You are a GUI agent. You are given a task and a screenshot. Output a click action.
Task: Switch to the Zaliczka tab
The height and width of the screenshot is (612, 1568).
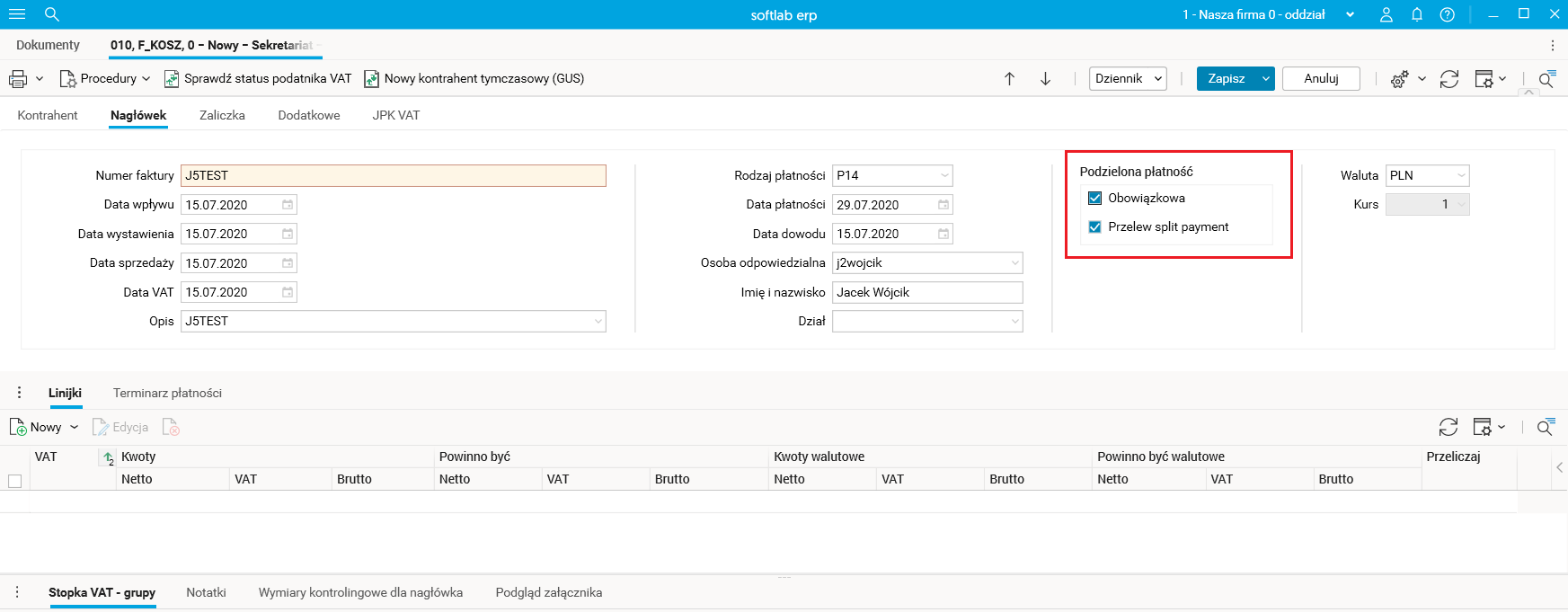[x=222, y=115]
